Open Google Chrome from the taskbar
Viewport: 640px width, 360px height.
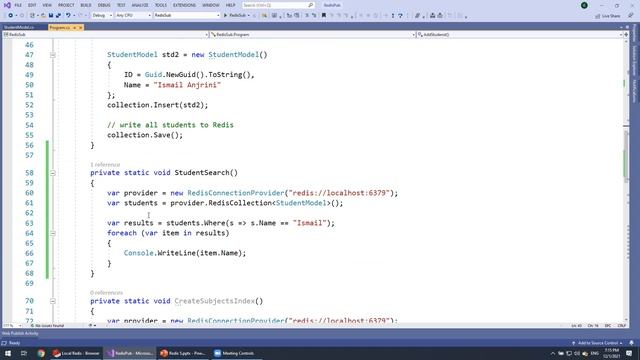point(41,353)
